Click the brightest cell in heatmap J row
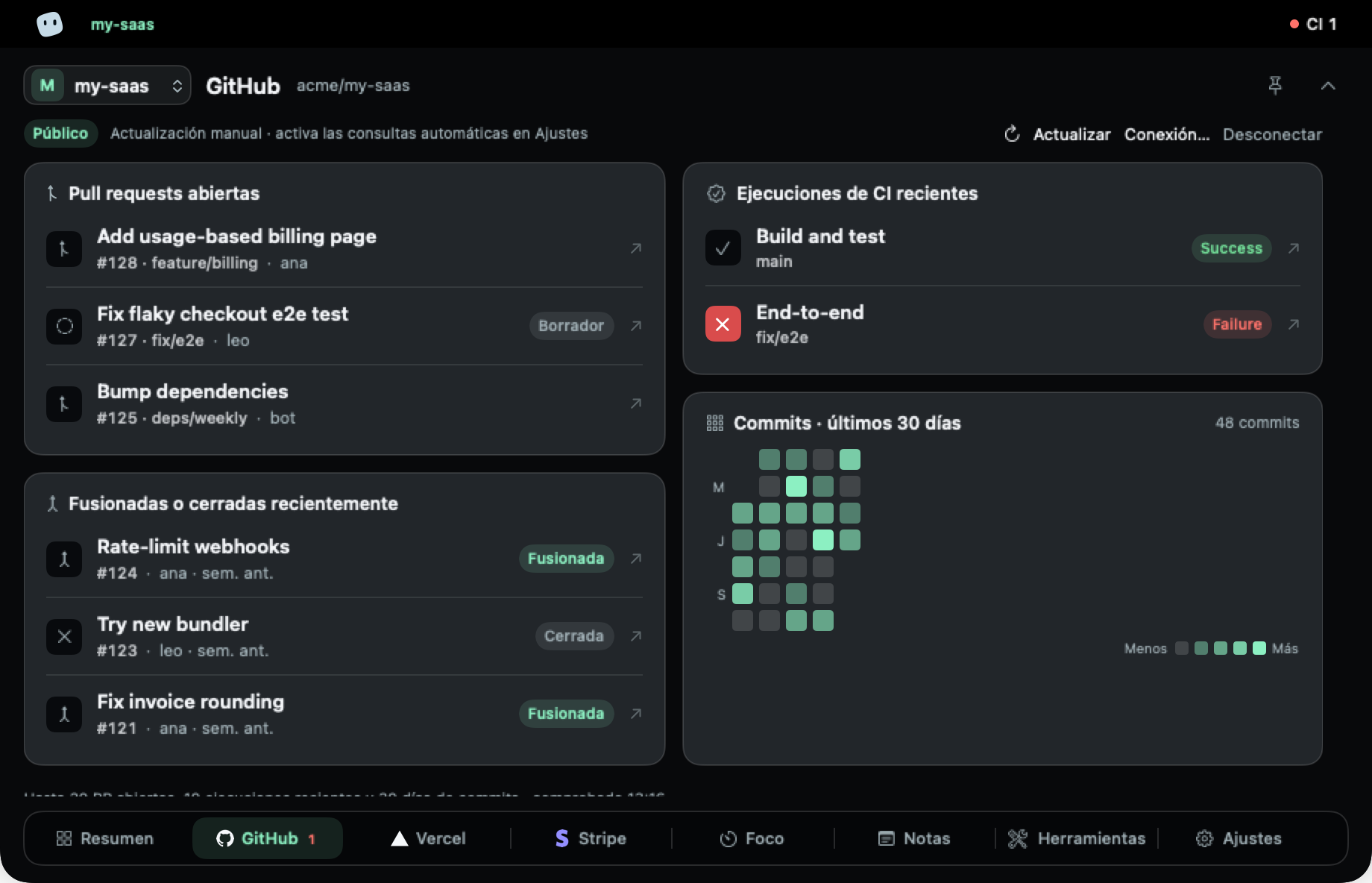 coord(823,540)
